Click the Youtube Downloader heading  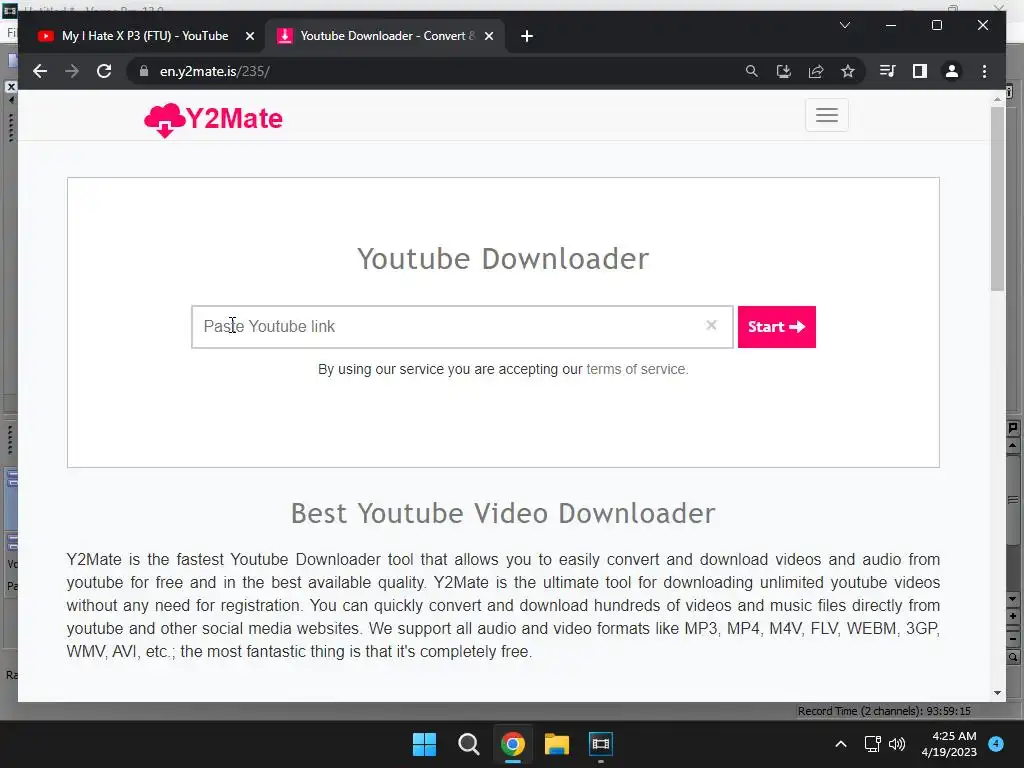coord(503,259)
